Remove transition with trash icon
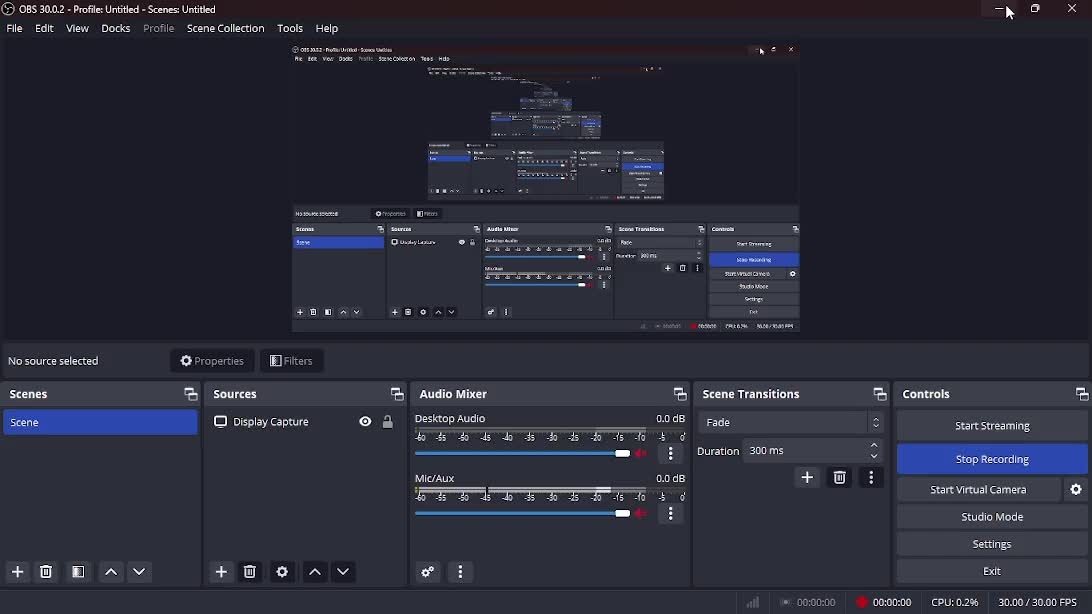 [839, 478]
